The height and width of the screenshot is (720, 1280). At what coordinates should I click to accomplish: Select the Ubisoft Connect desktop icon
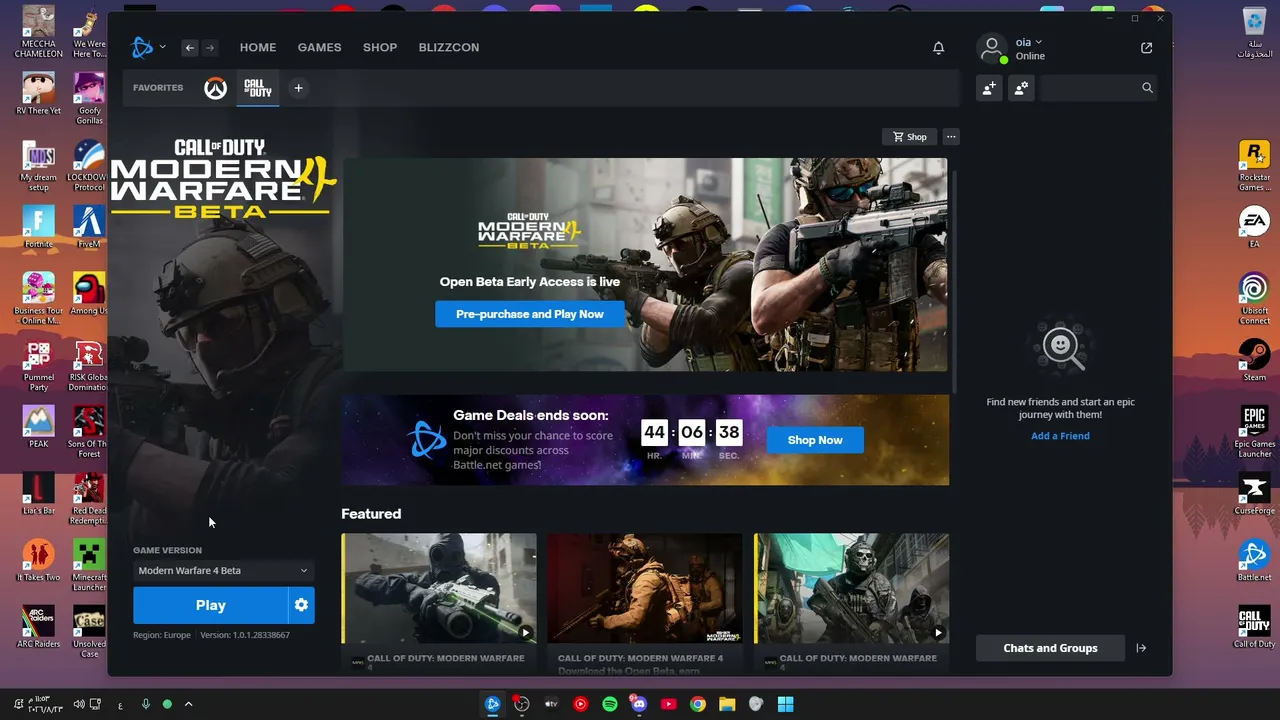tap(1254, 298)
